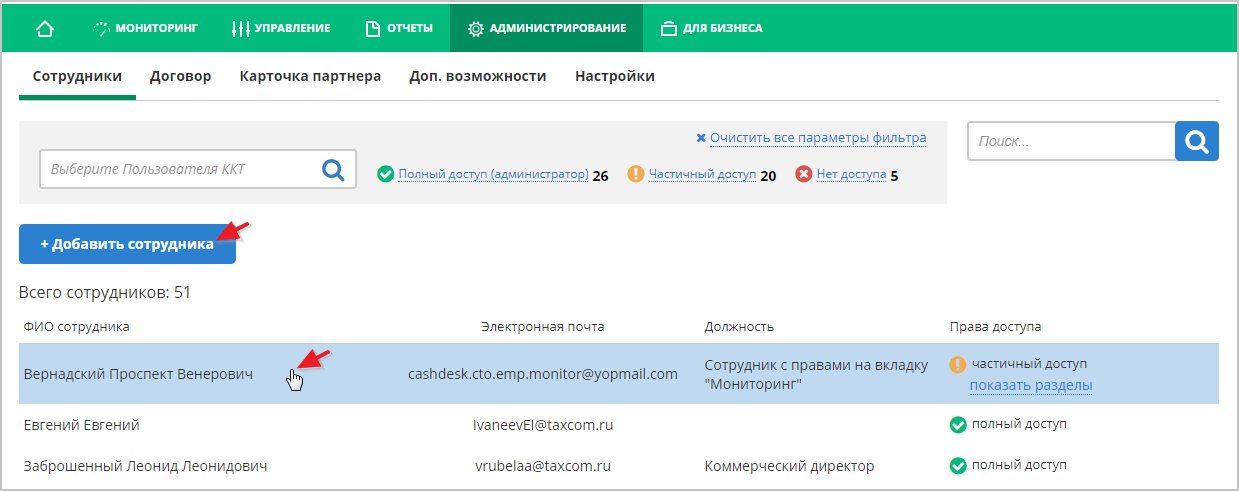This screenshot has height=491, width=1239.
Task: Filter by Частичный доступ link
Action: (x=702, y=175)
